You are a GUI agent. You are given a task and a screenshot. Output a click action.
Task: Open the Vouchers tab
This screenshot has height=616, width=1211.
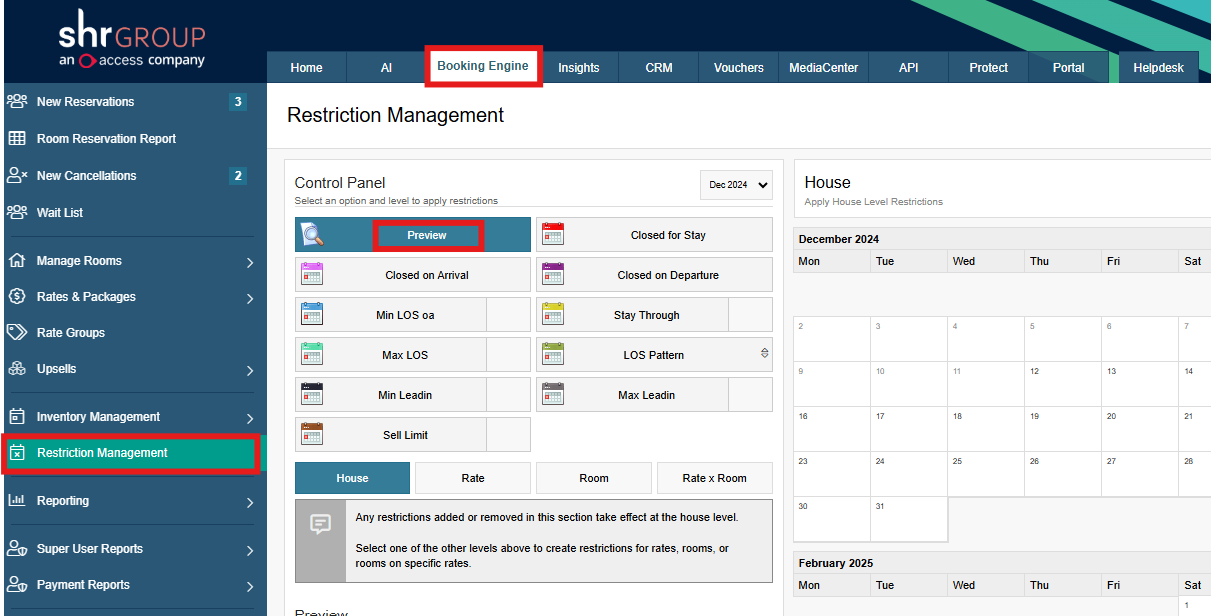click(x=739, y=67)
